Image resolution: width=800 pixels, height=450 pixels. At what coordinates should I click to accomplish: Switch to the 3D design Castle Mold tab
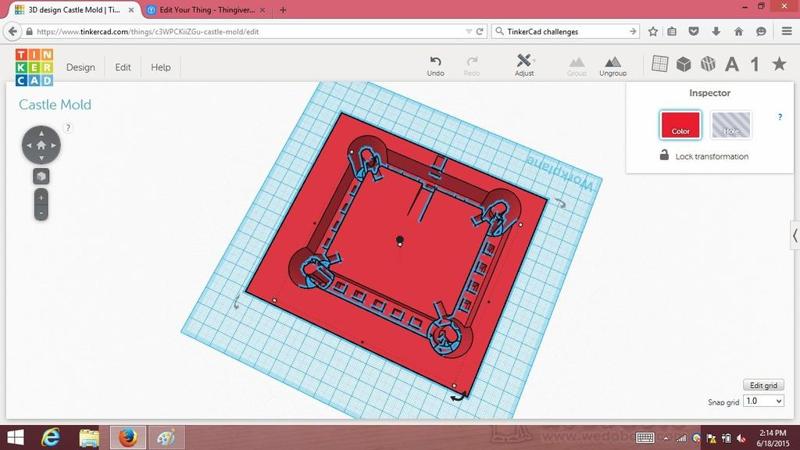(x=74, y=10)
